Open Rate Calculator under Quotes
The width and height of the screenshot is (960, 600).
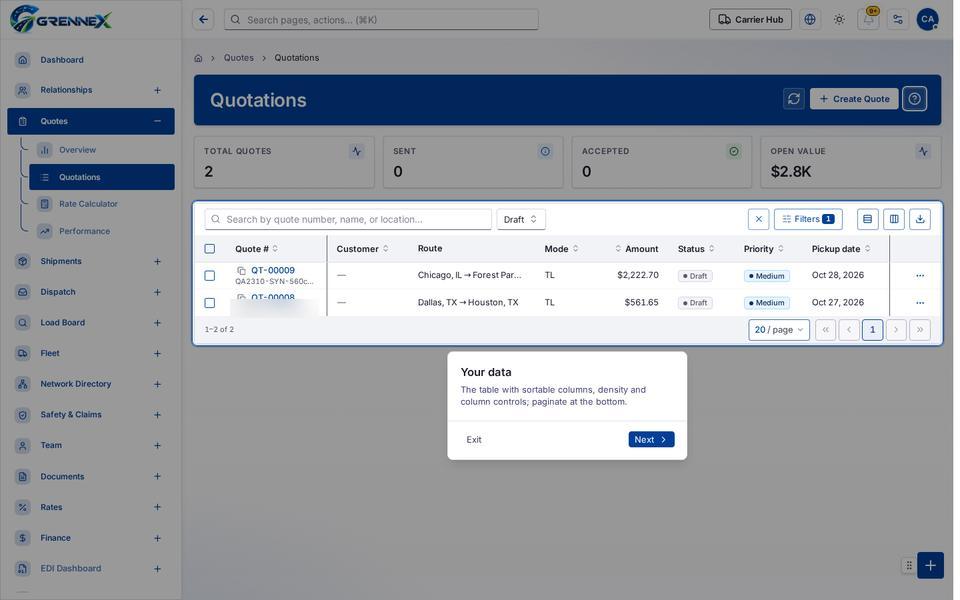click(102, 204)
